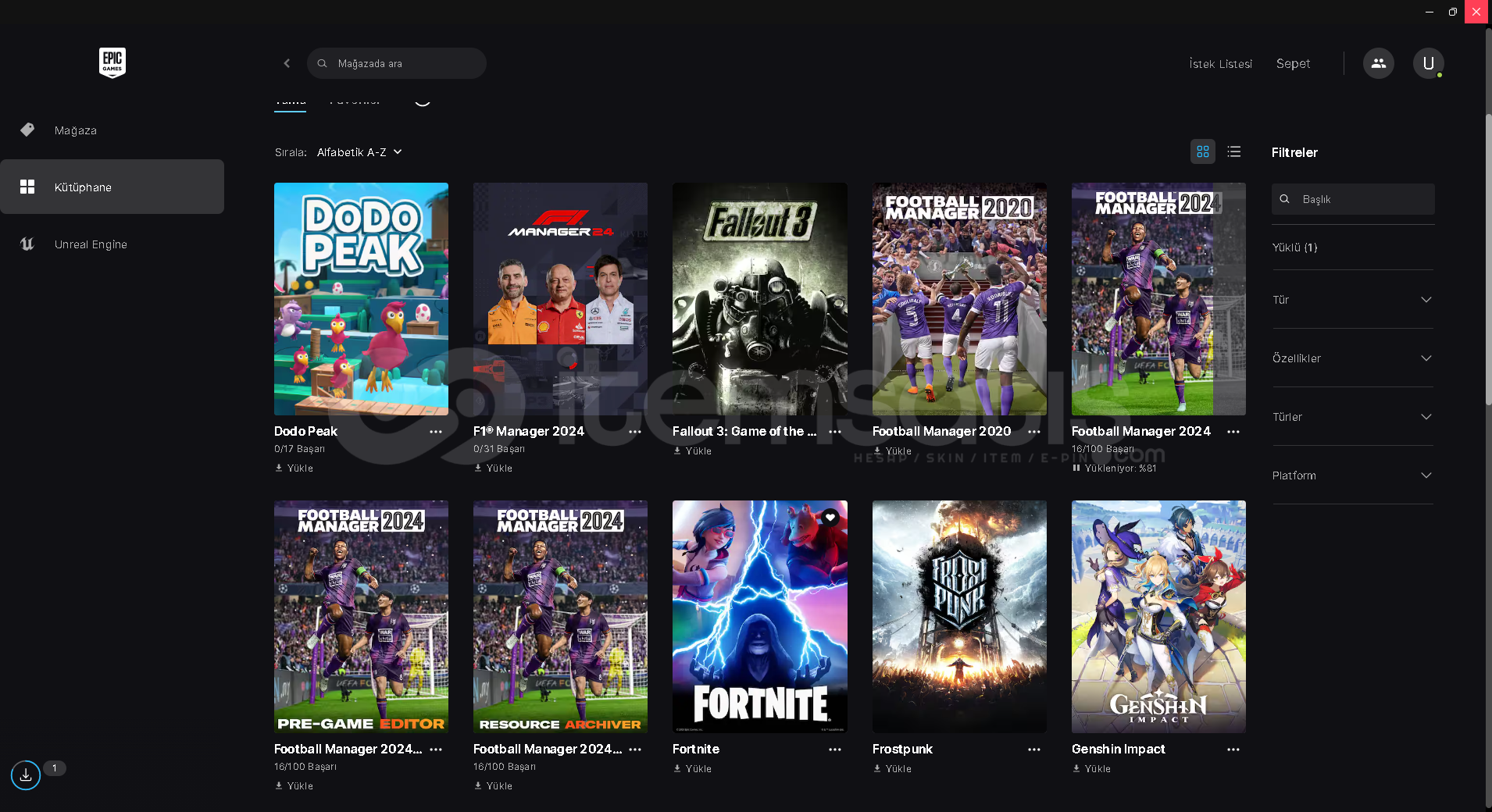Install Football Manager 2020 via Yükle
Image resolution: width=1492 pixels, height=812 pixels.
tap(892, 451)
